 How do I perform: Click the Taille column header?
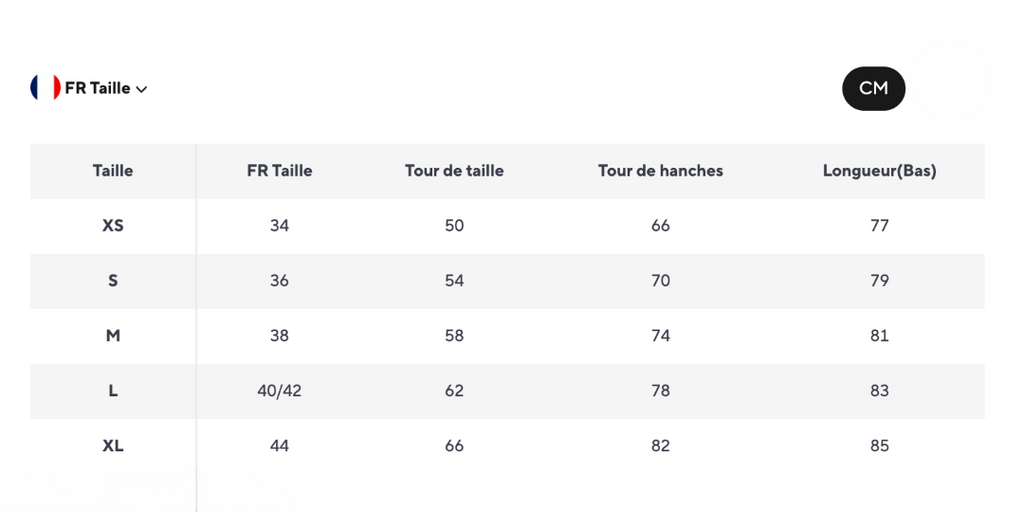pos(113,171)
